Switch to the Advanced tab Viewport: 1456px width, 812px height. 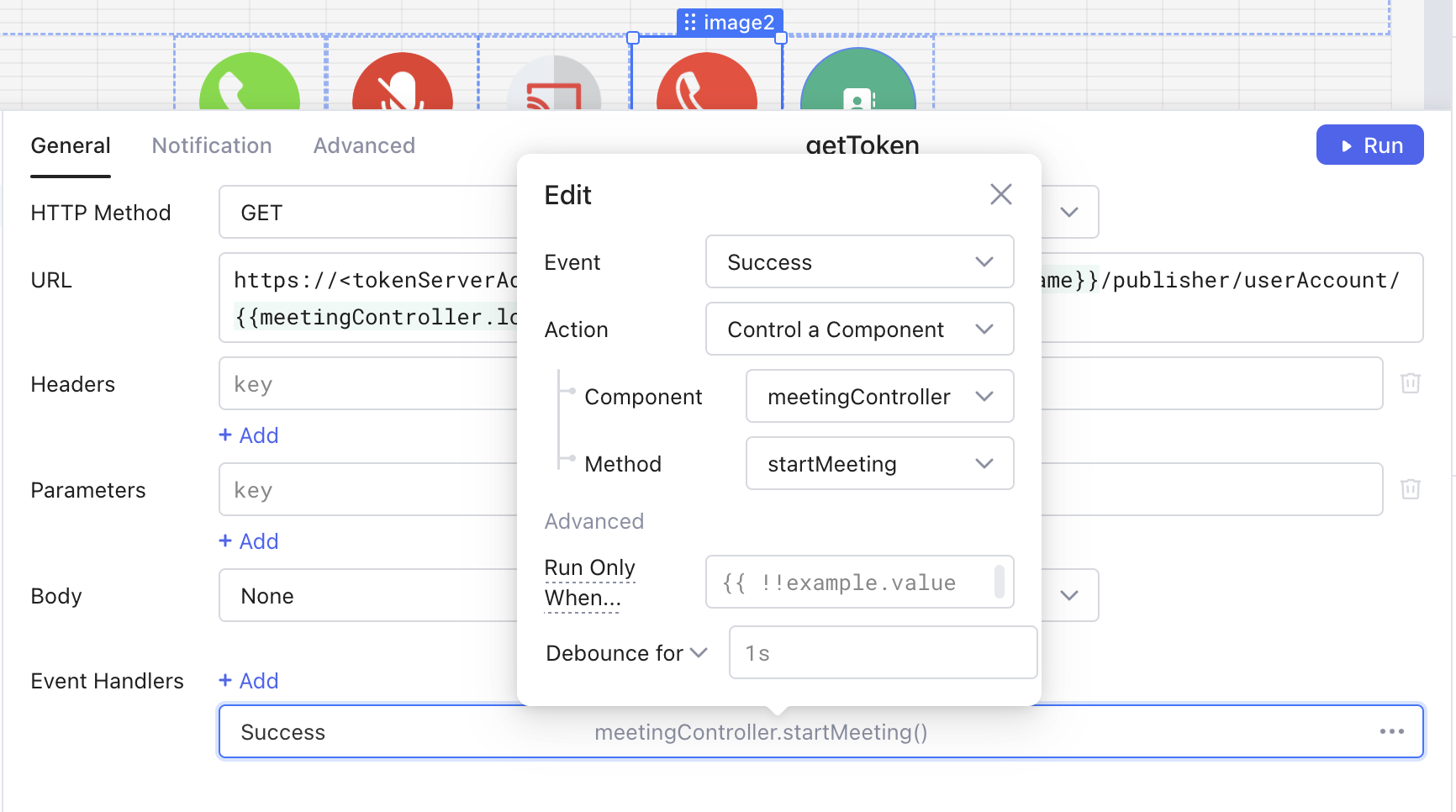pyautogui.click(x=364, y=145)
